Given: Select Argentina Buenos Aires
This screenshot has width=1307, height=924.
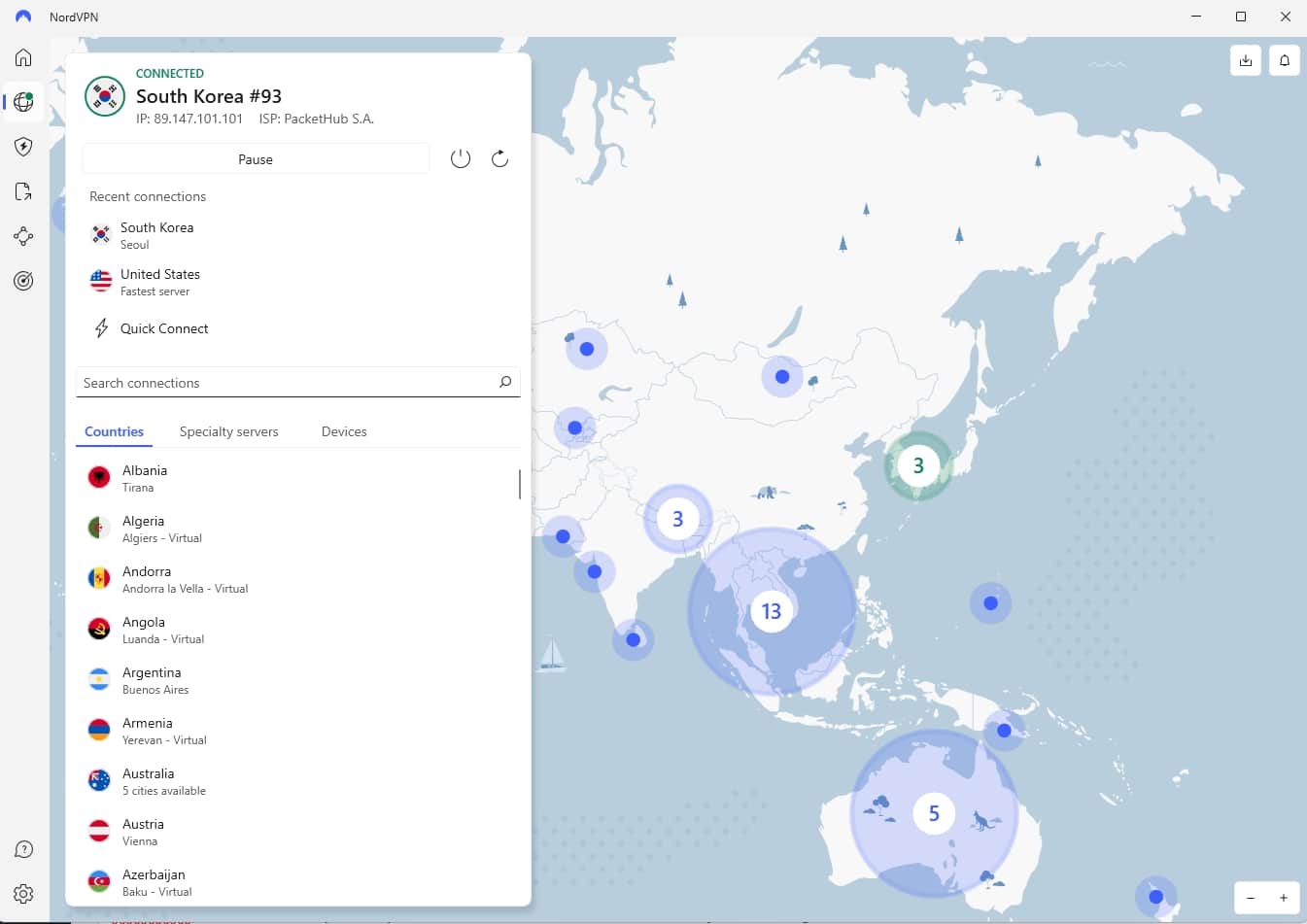Looking at the screenshot, I should pos(297,680).
